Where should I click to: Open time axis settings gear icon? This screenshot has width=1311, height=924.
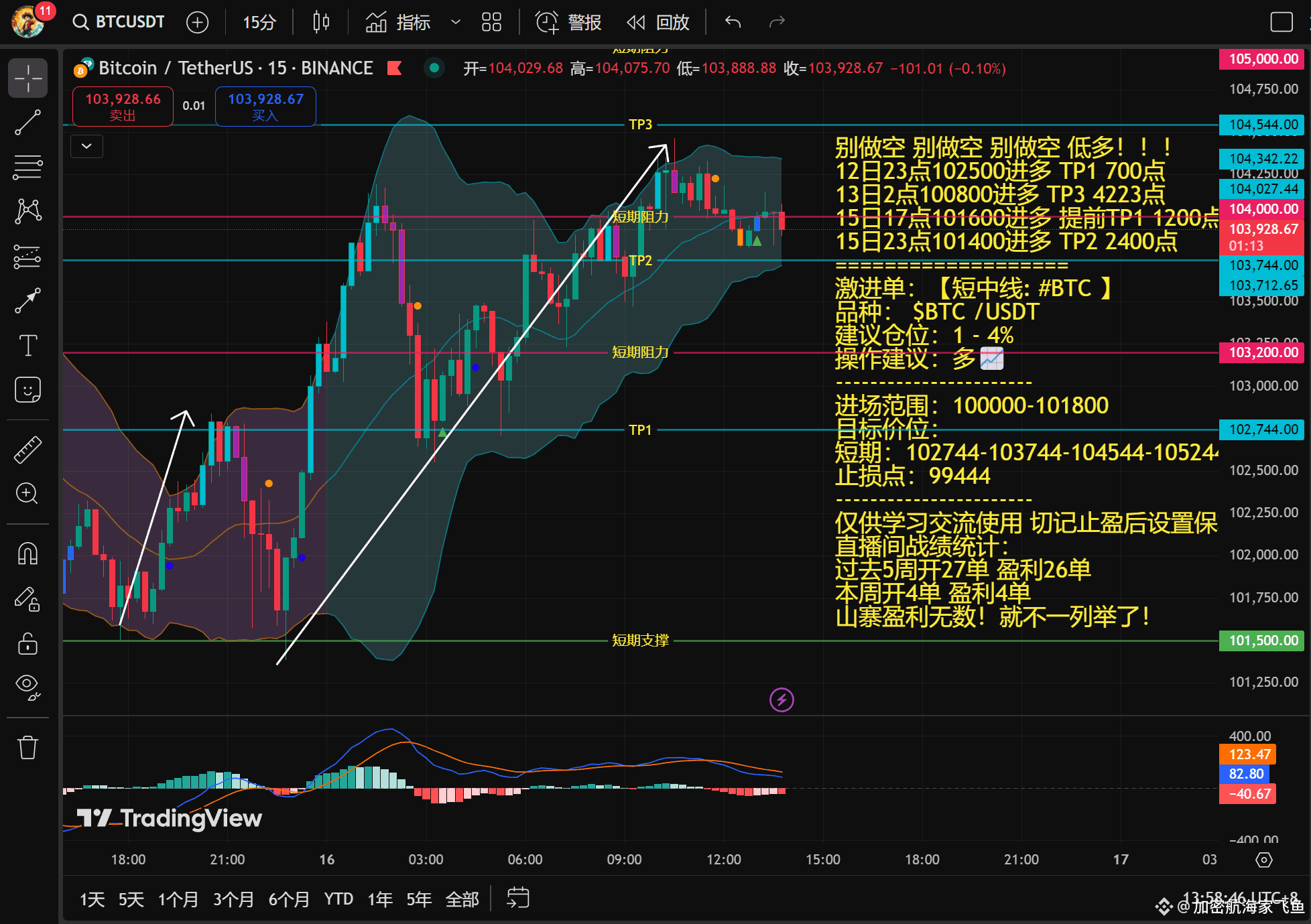click(x=1264, y=860)
